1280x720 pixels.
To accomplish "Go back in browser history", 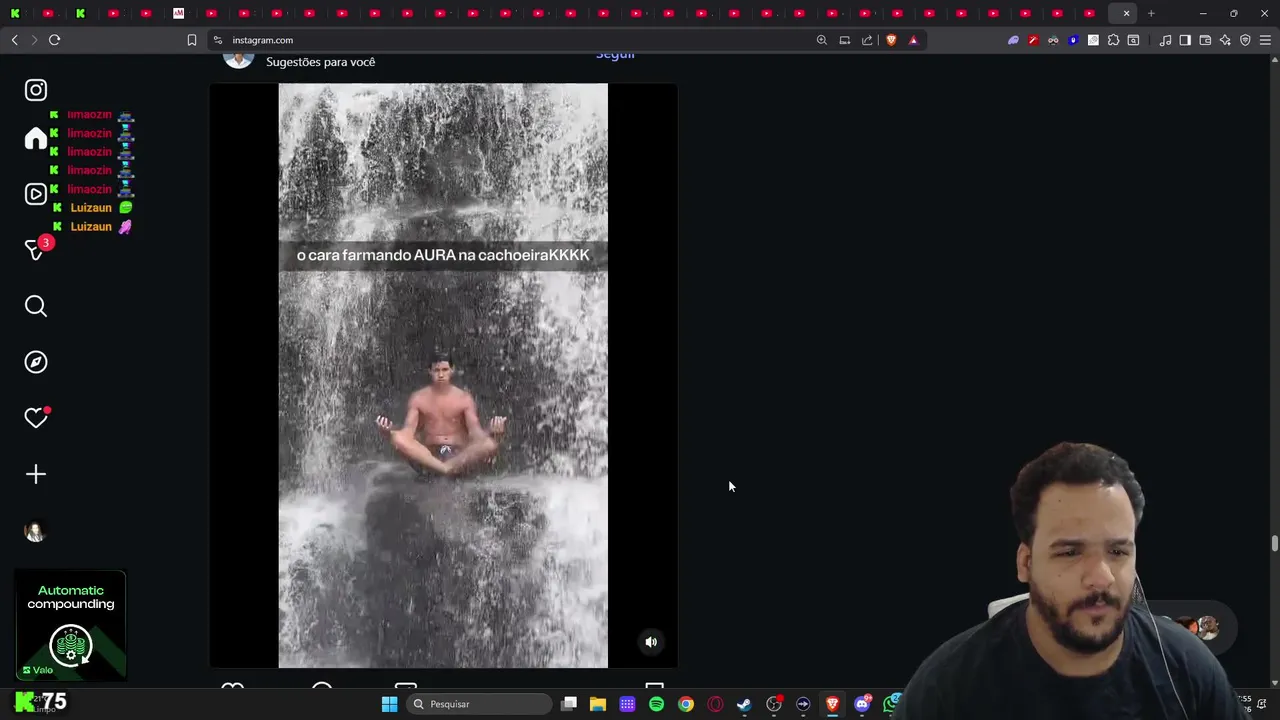I will [x=14, y=40].
